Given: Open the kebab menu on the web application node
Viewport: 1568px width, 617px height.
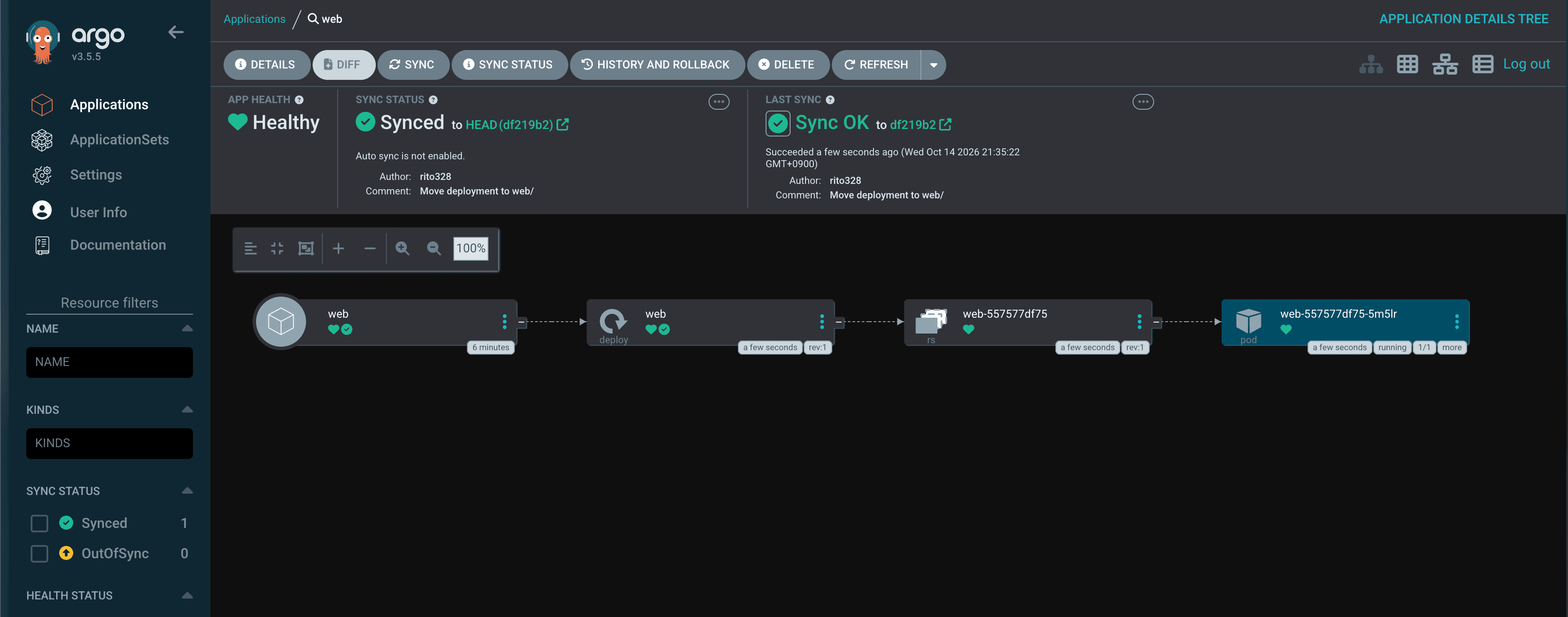Looking at the screenshot, I should pyautogui.click(x=504, y=321).
